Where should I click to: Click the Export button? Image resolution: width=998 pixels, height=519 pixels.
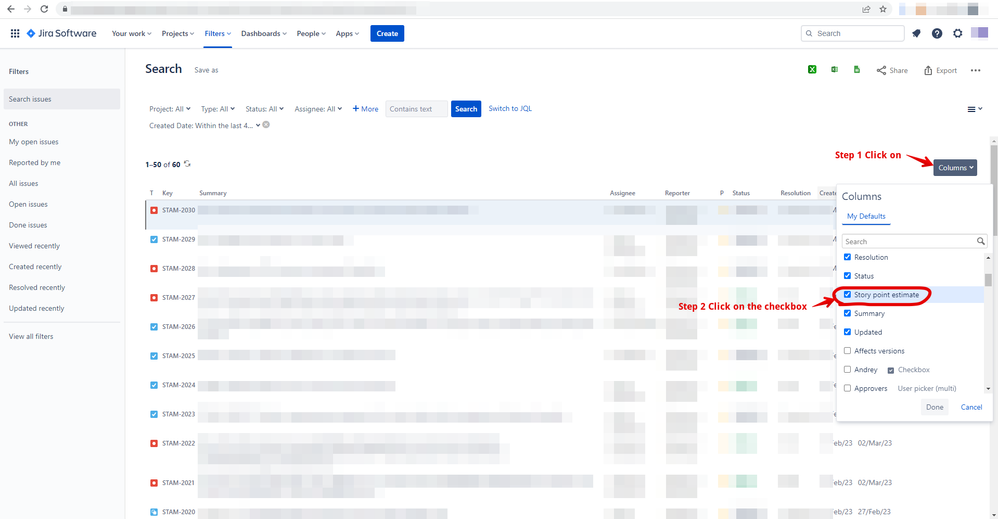click(940, 70)
